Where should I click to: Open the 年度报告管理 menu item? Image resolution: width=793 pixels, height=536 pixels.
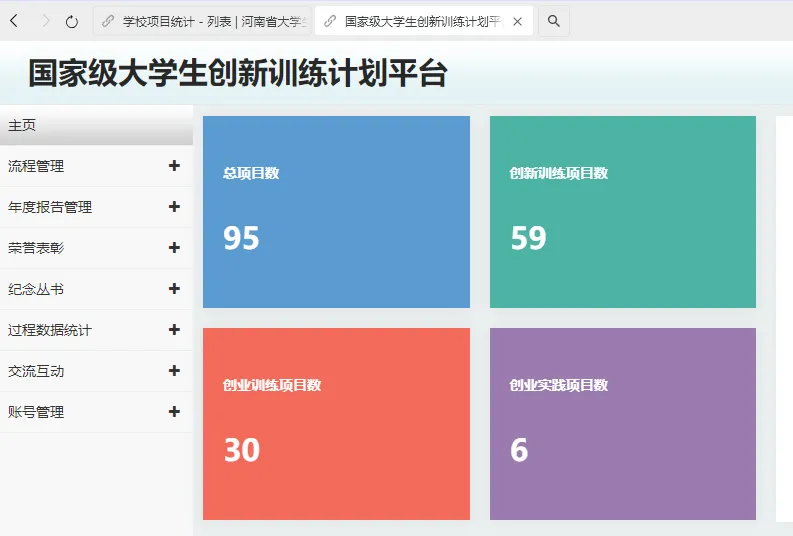pos(96,207)
